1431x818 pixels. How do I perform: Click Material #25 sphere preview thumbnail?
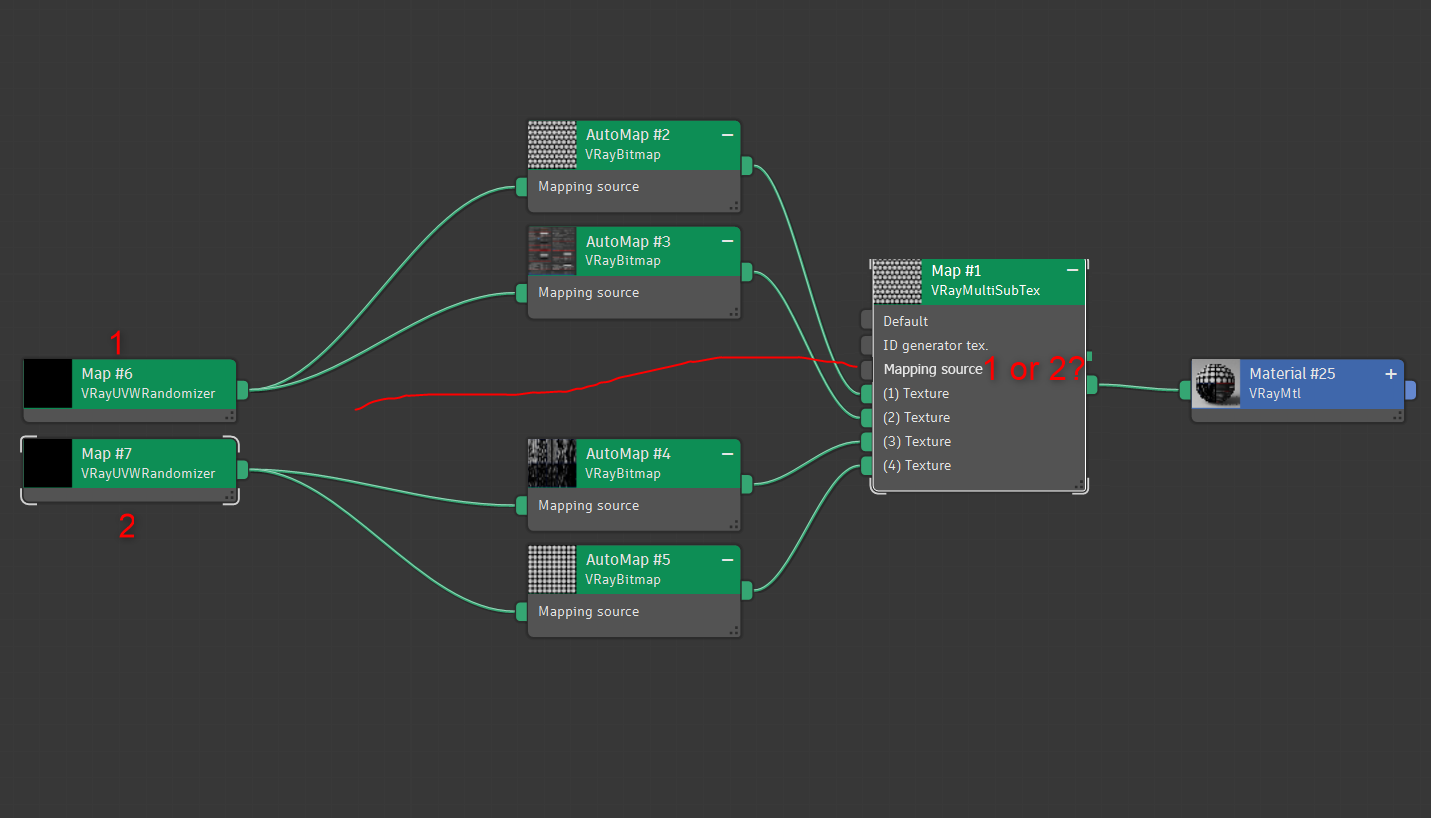pyautogui.click(x=1216, y=383)
